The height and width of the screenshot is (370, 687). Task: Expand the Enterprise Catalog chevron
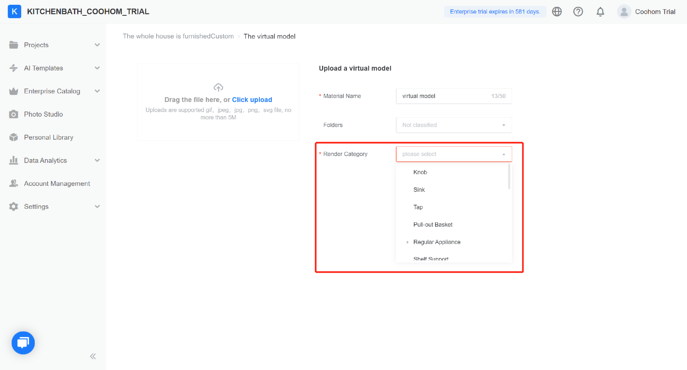(97, 91)
